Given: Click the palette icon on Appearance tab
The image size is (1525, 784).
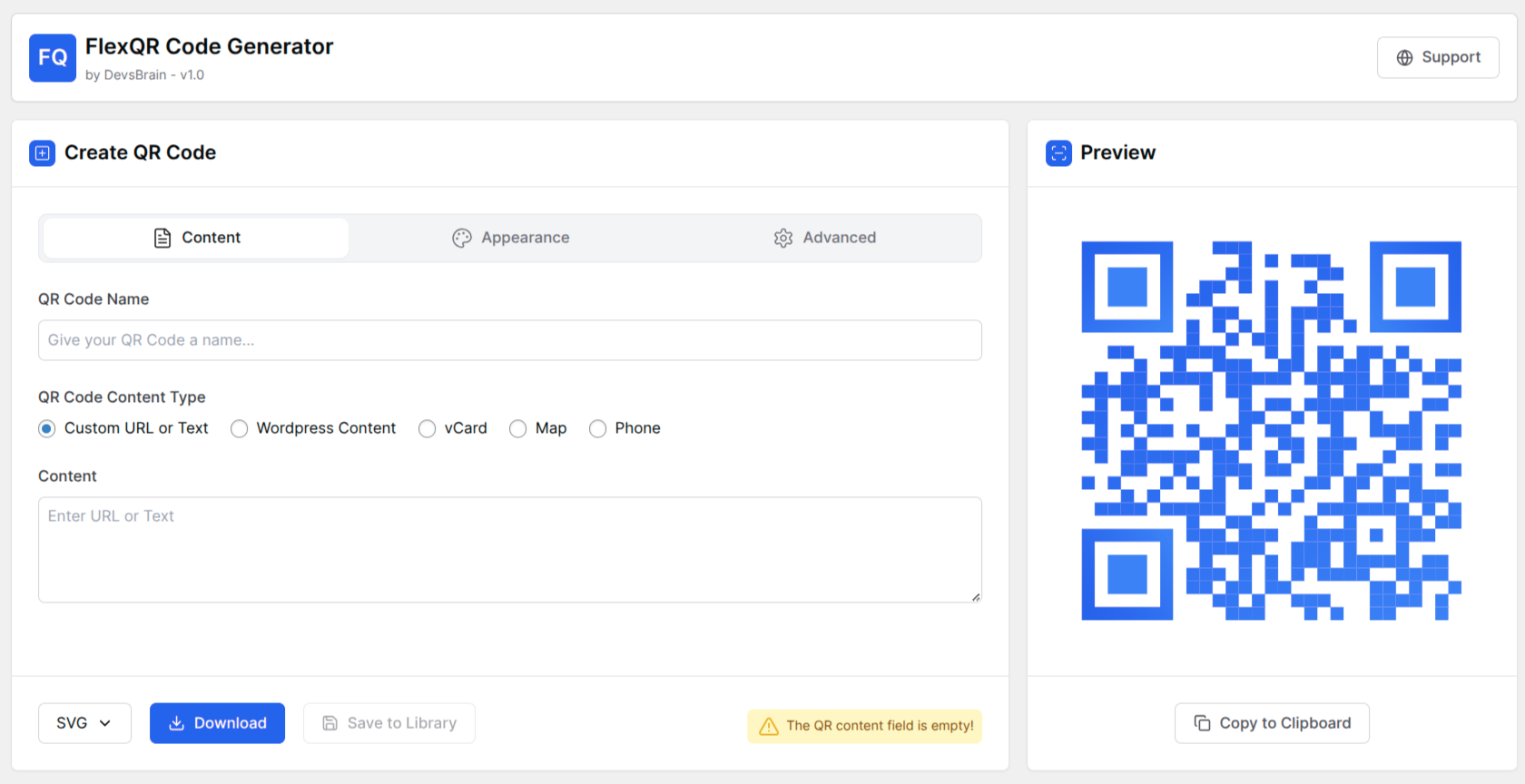Looking at the screenshot, I should click(462, 238).
